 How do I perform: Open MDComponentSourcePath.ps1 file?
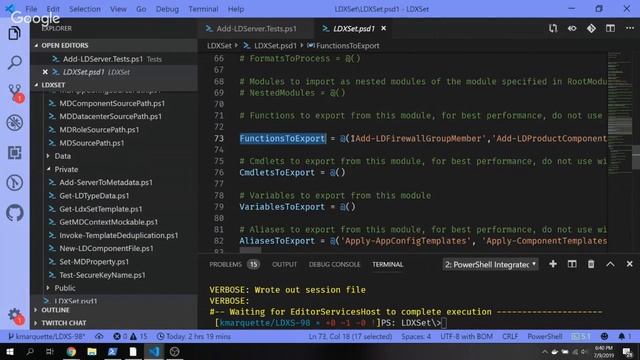pyautogui.click(x=112, y=103)
